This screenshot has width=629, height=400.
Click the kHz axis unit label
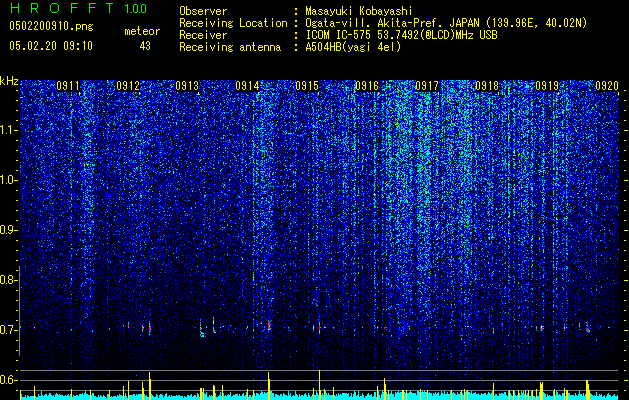(9, 81)
